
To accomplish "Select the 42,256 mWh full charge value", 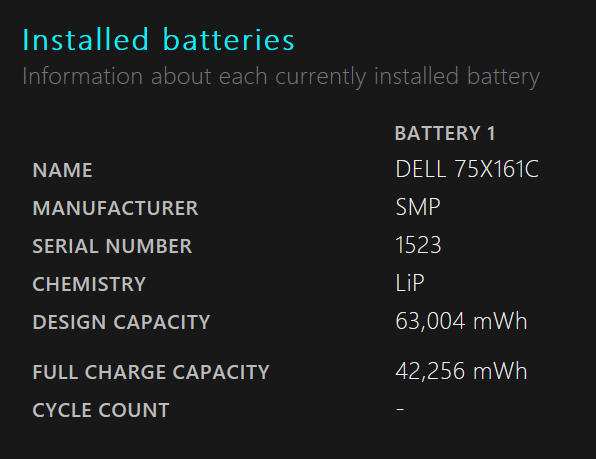I will click(x=461, y=371).
